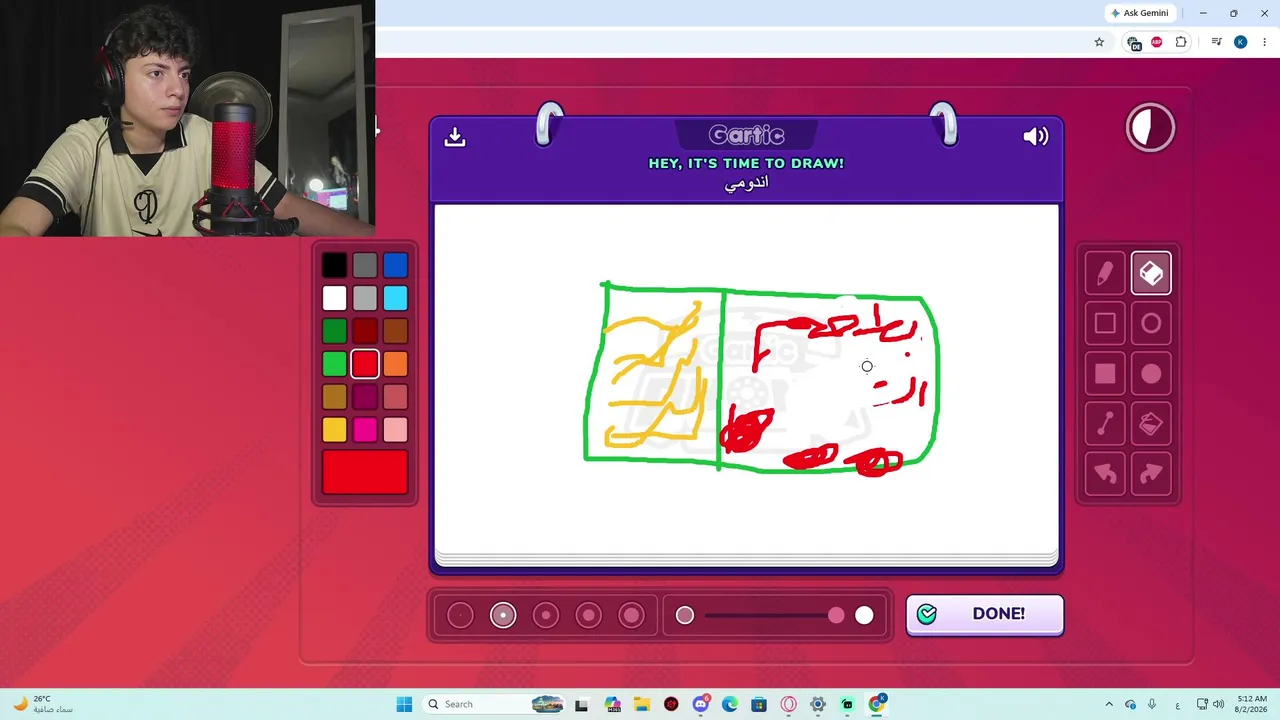
Task: Pick the light pink color swatch
Action: (x=395, y=430)
